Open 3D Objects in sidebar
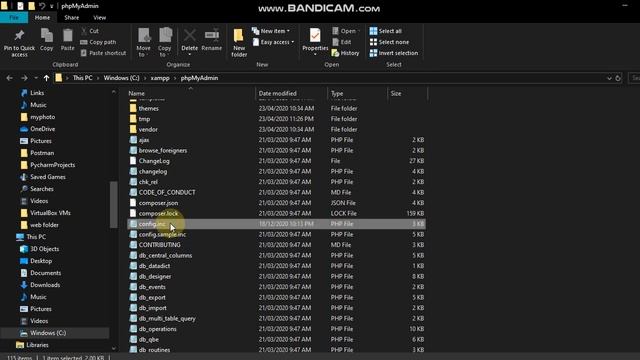Image resolution: width=640 pixels, height=360 pixels. 40,249
